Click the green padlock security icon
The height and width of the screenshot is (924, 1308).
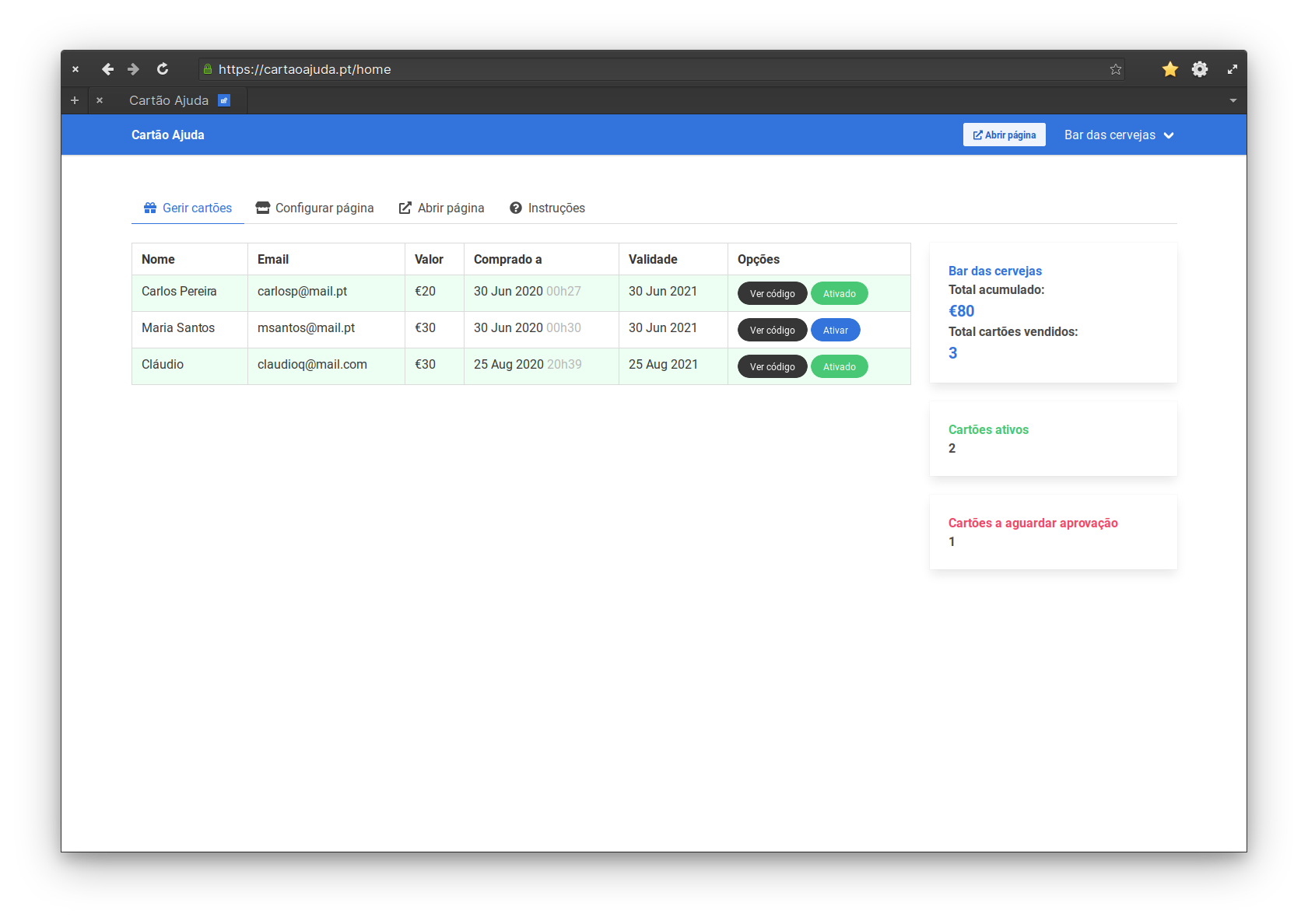[208, 69]
